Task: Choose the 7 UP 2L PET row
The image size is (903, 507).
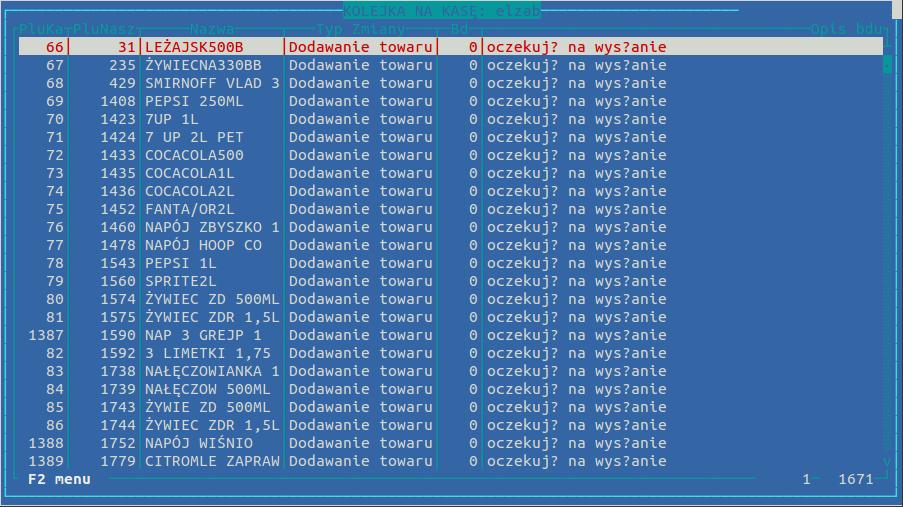Action: [x=450, y=137]
